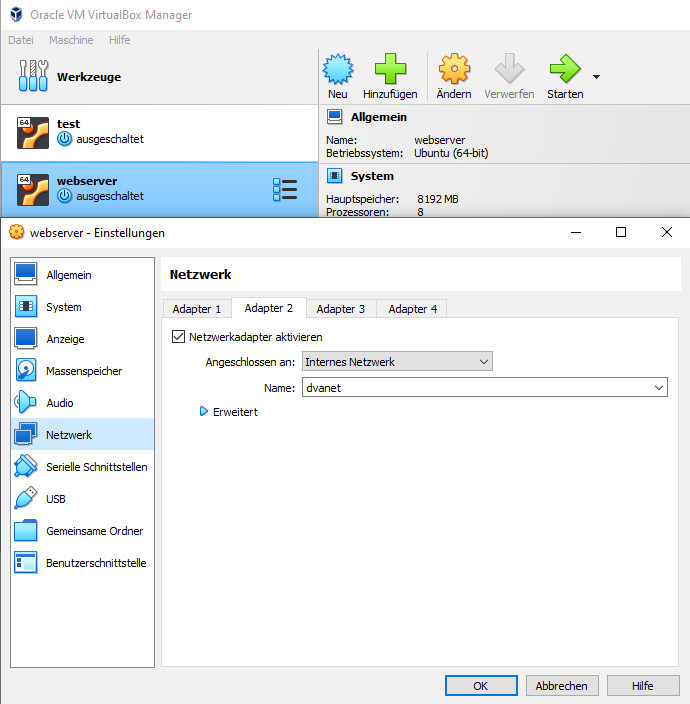
Task: Open the Maschine menu
Action: (71, 40)
